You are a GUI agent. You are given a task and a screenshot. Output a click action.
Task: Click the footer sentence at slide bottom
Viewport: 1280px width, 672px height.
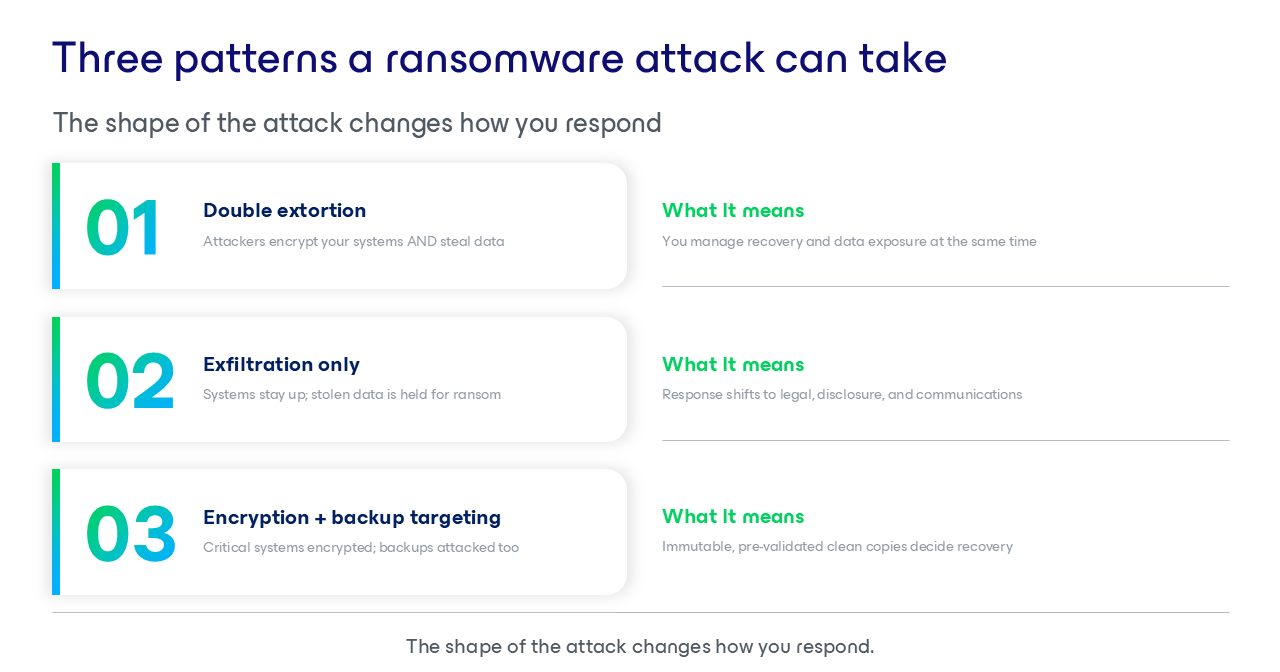640,646
